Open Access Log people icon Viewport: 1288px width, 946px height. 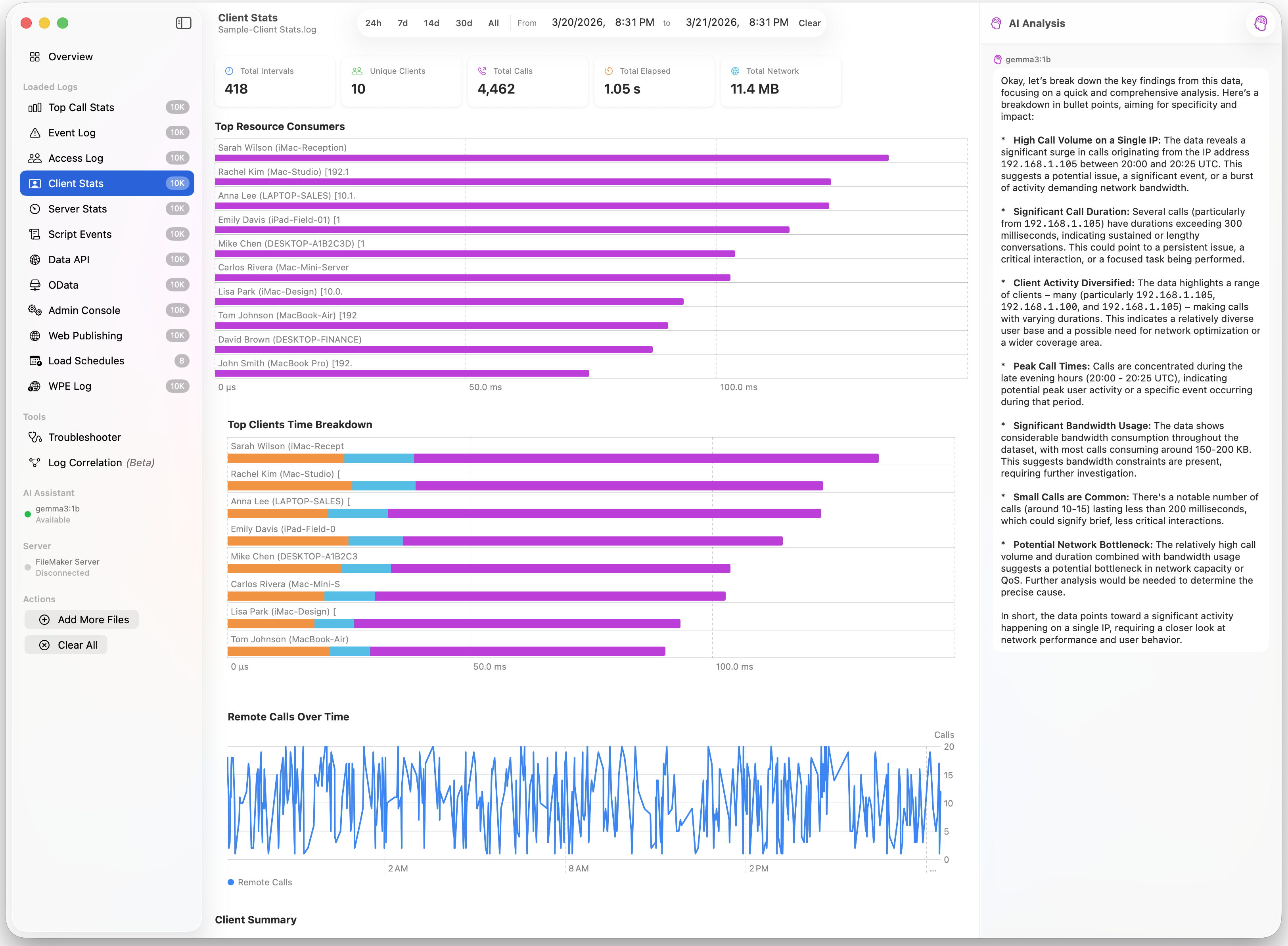(35, 158)
